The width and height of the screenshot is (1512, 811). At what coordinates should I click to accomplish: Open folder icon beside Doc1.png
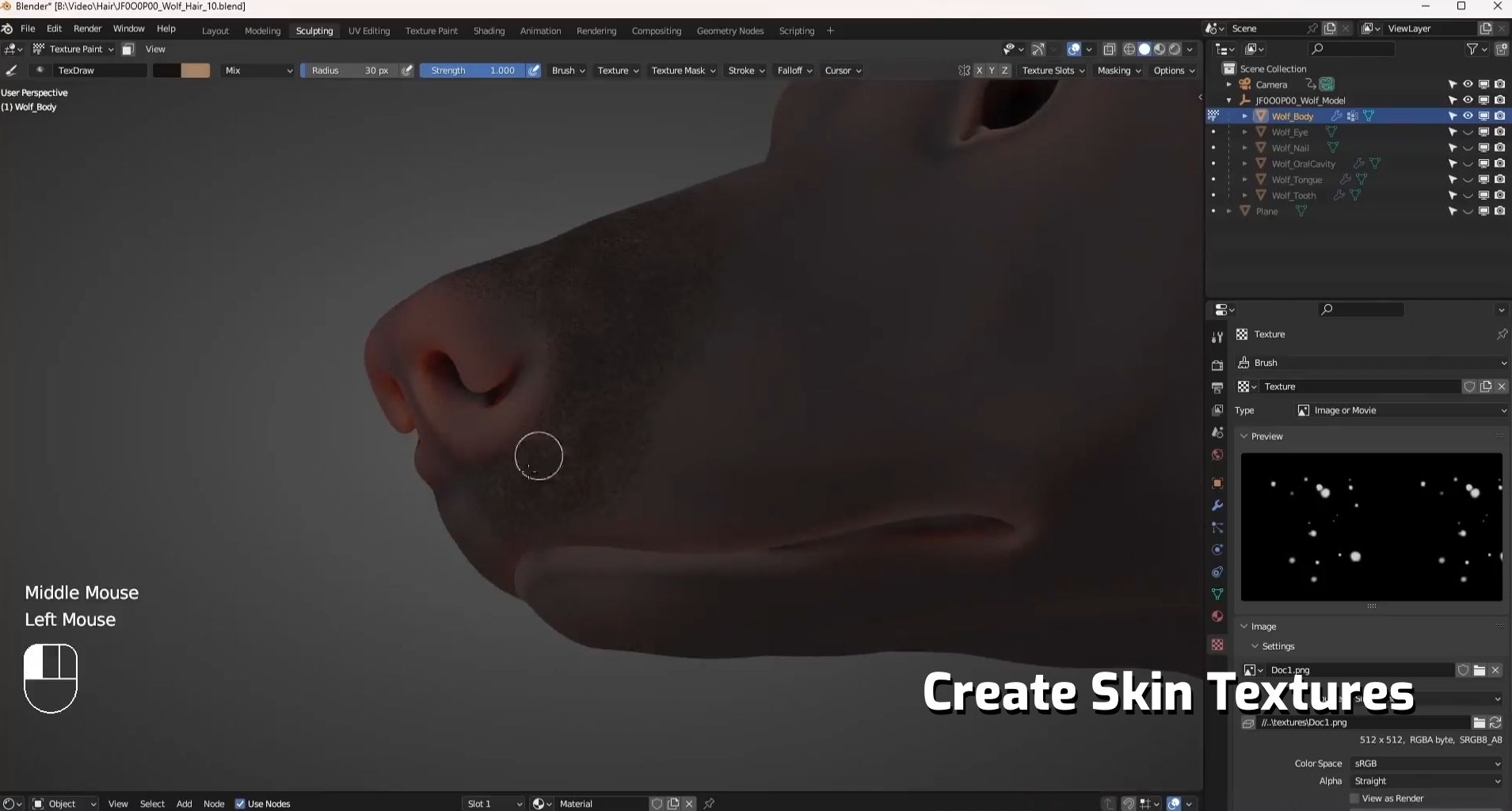point(1480,670)
